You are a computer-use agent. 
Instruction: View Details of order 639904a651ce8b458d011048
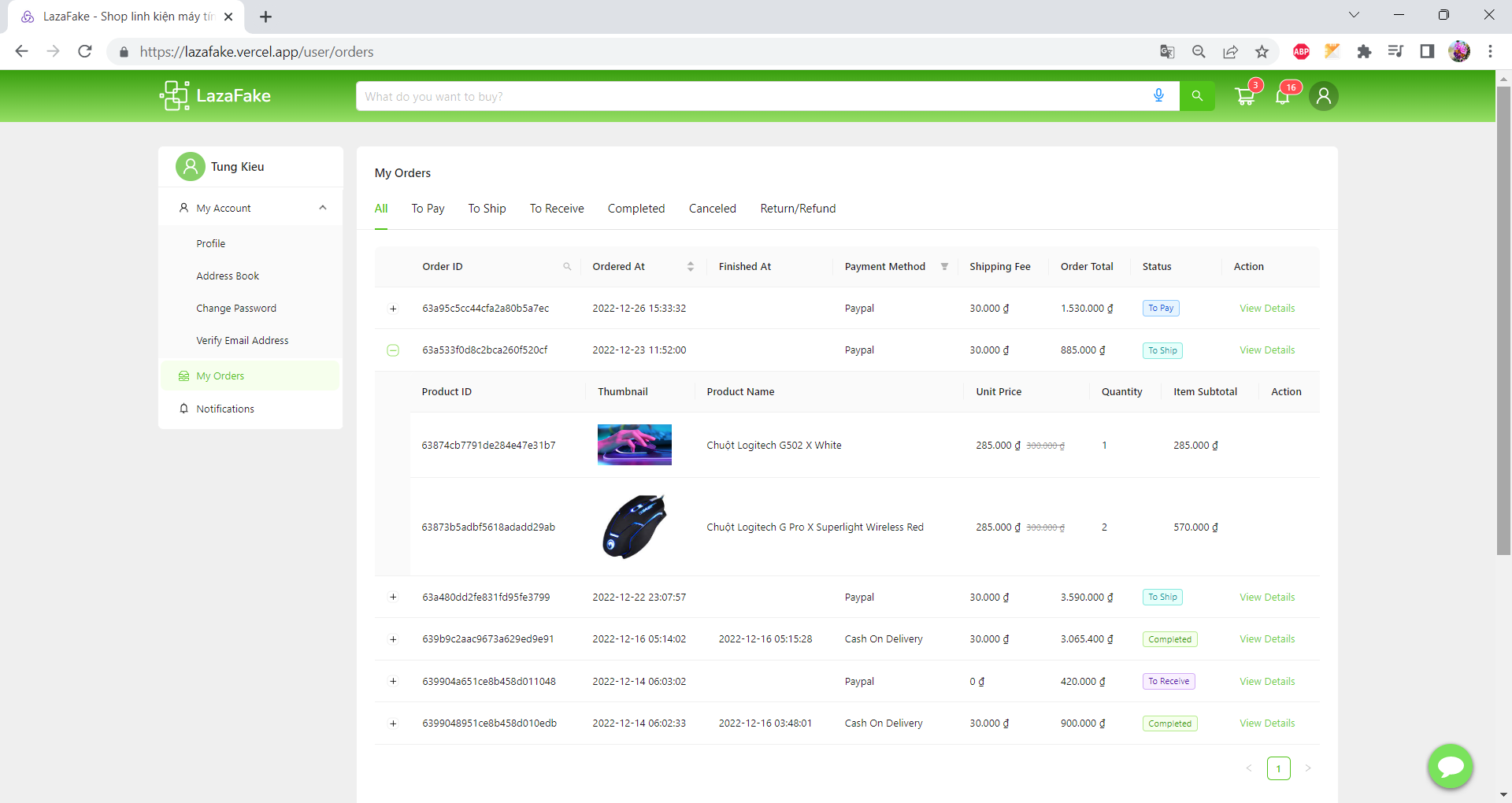click(x=1267, y=682)
